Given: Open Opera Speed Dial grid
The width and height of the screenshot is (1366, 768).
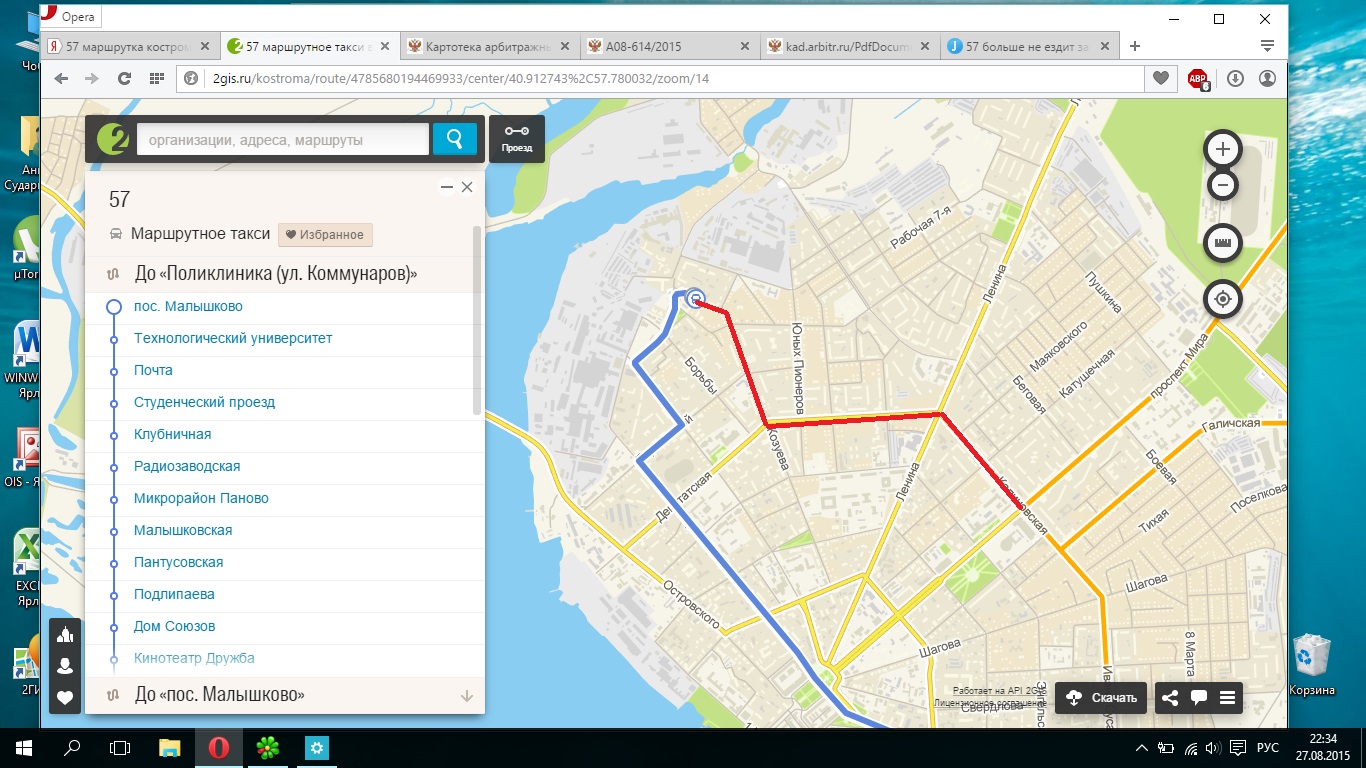Looking at the screenshot, I should click(x=156, y=78).
